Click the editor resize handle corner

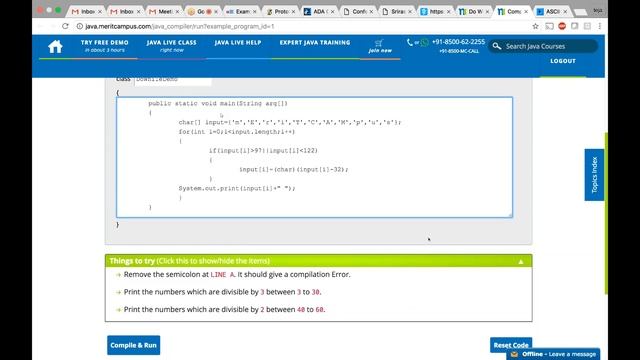[510, 215]
